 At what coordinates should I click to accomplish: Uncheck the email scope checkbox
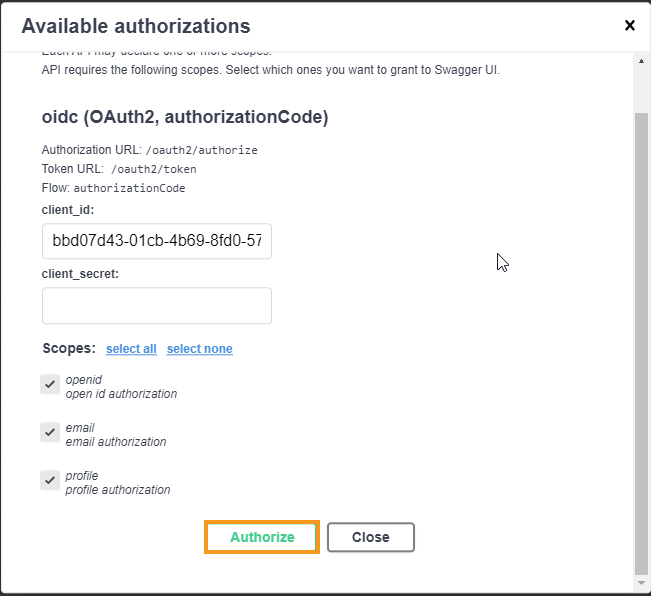[x=50, y=432]
